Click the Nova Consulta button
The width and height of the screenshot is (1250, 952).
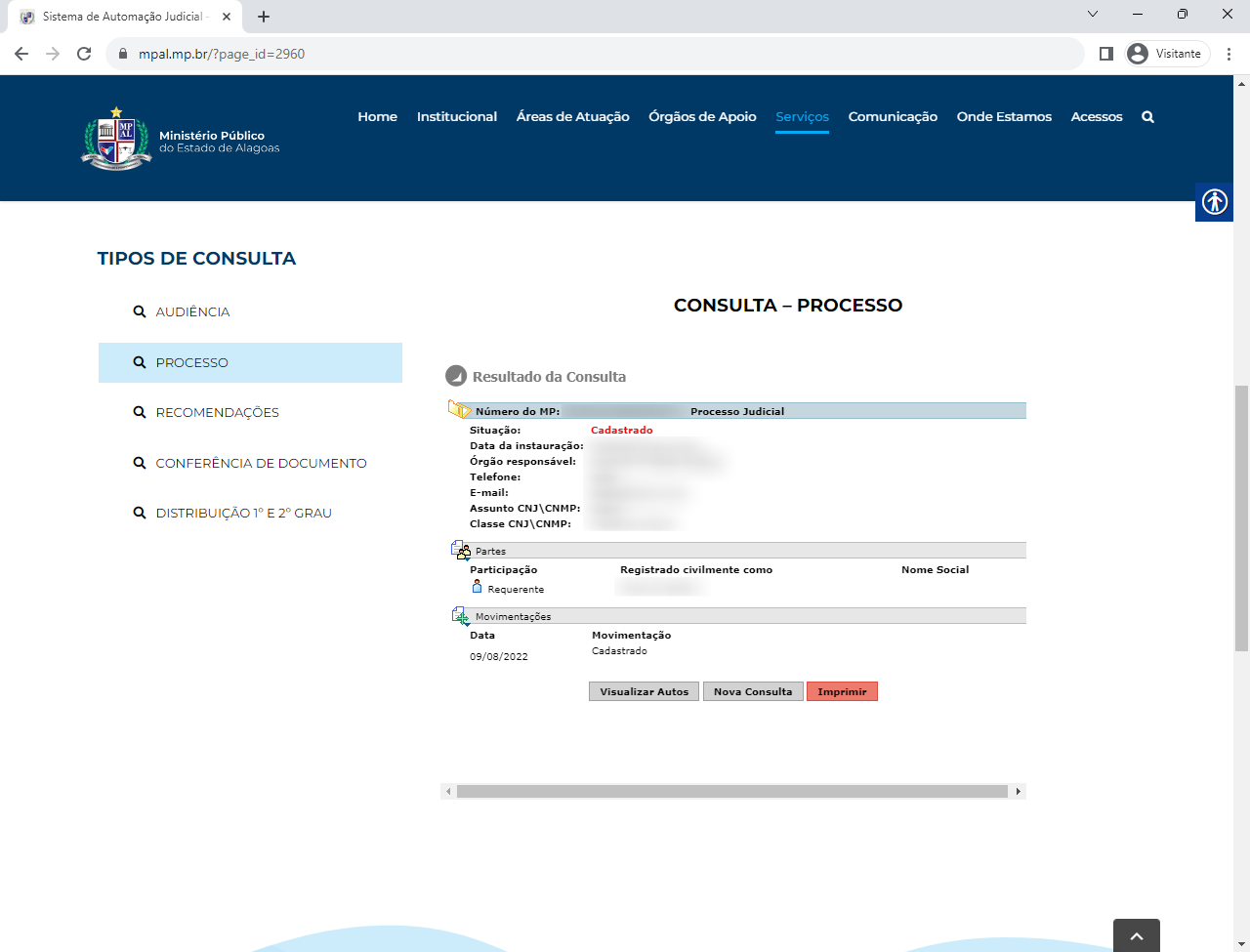point(753,691)
